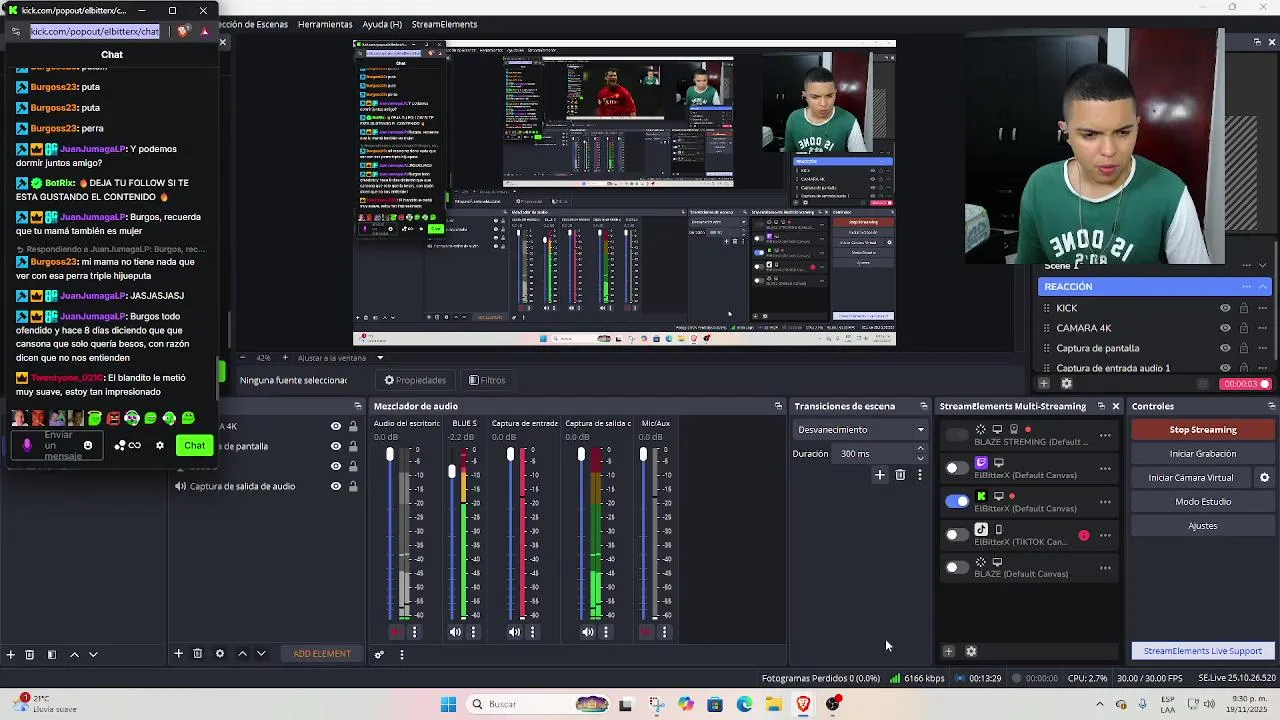This screenshot has width=1280, height=720.
Task: Open StreamElements Live Support link
Action: [x=1203, y=651]
